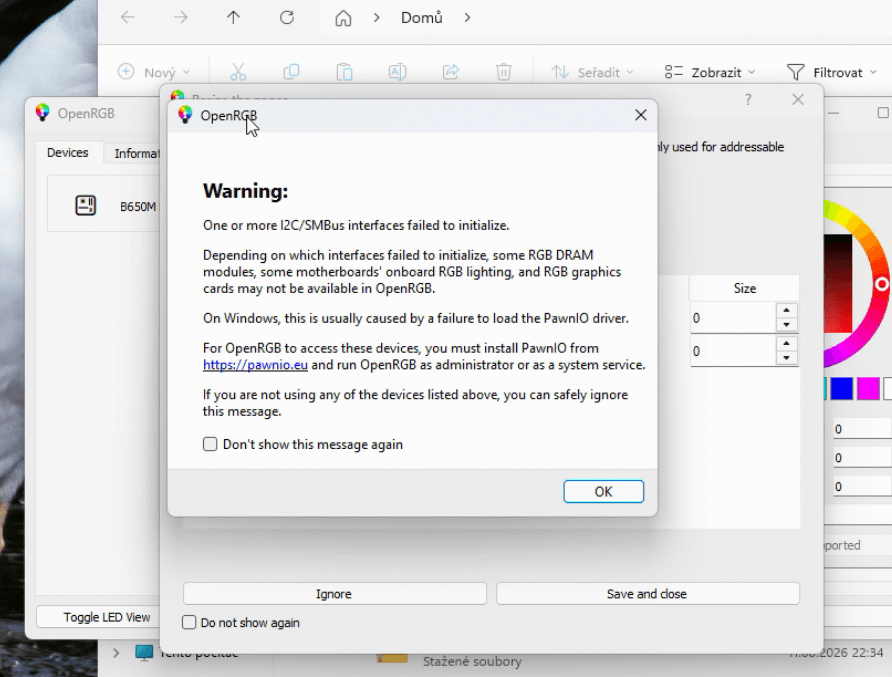This screenshot has width=892, height=677.
Task: Select the magenta color swatch
Action: coord(868,389)
